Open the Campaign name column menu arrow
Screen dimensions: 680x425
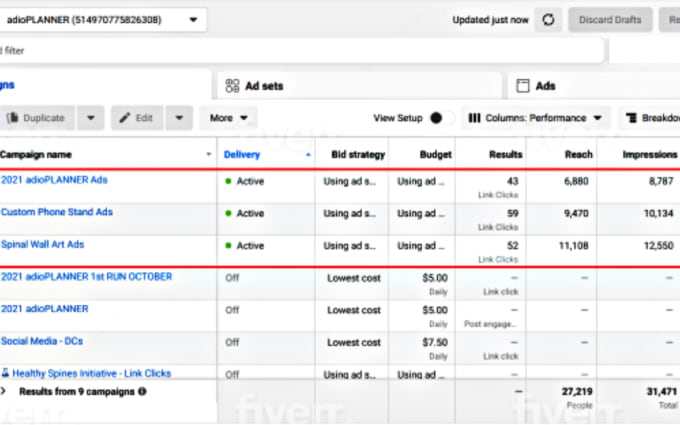coord(209,154)
